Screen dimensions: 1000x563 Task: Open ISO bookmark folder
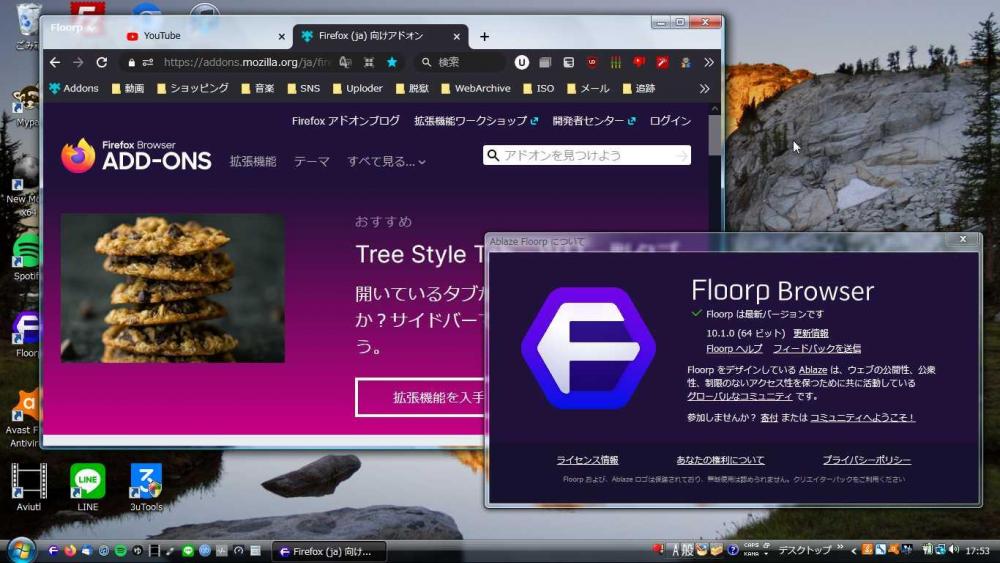click(539, 89)
